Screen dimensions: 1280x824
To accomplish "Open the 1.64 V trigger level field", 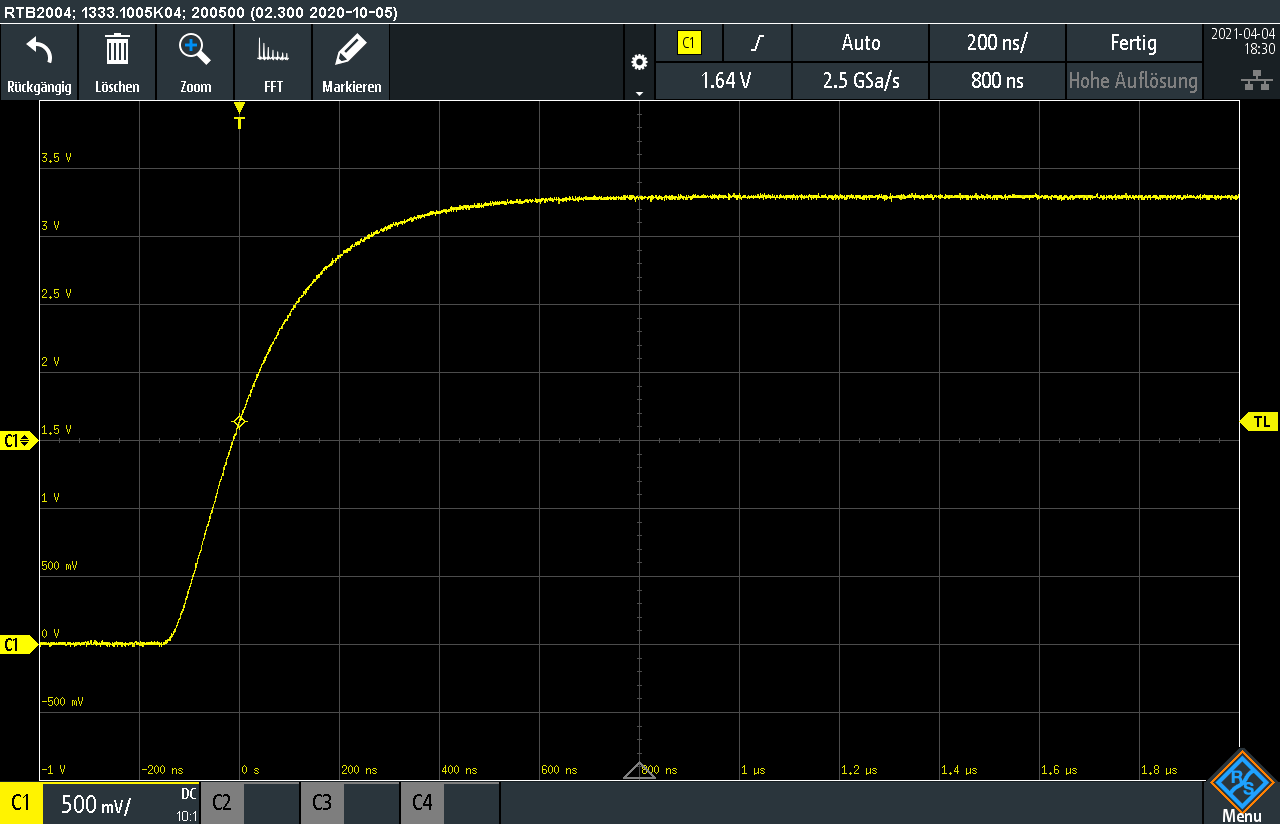I will click(x=726, y=81).
